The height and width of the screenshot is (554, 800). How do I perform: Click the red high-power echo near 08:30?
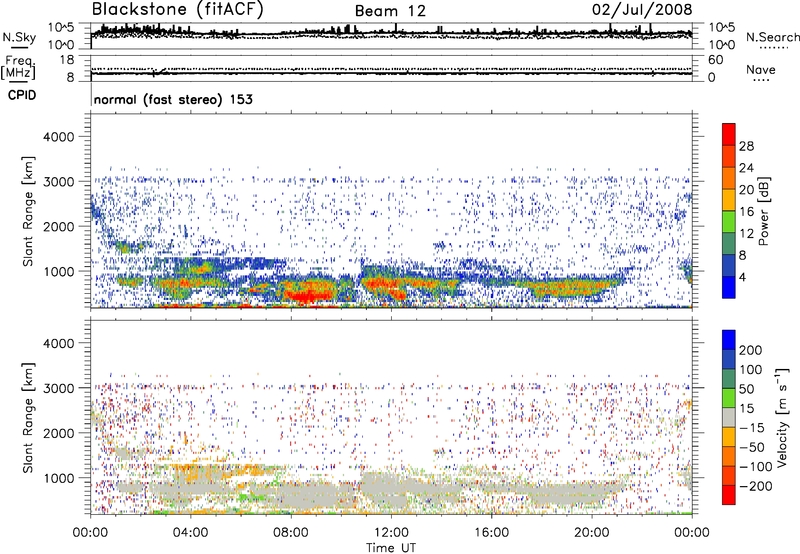point(306,295)
